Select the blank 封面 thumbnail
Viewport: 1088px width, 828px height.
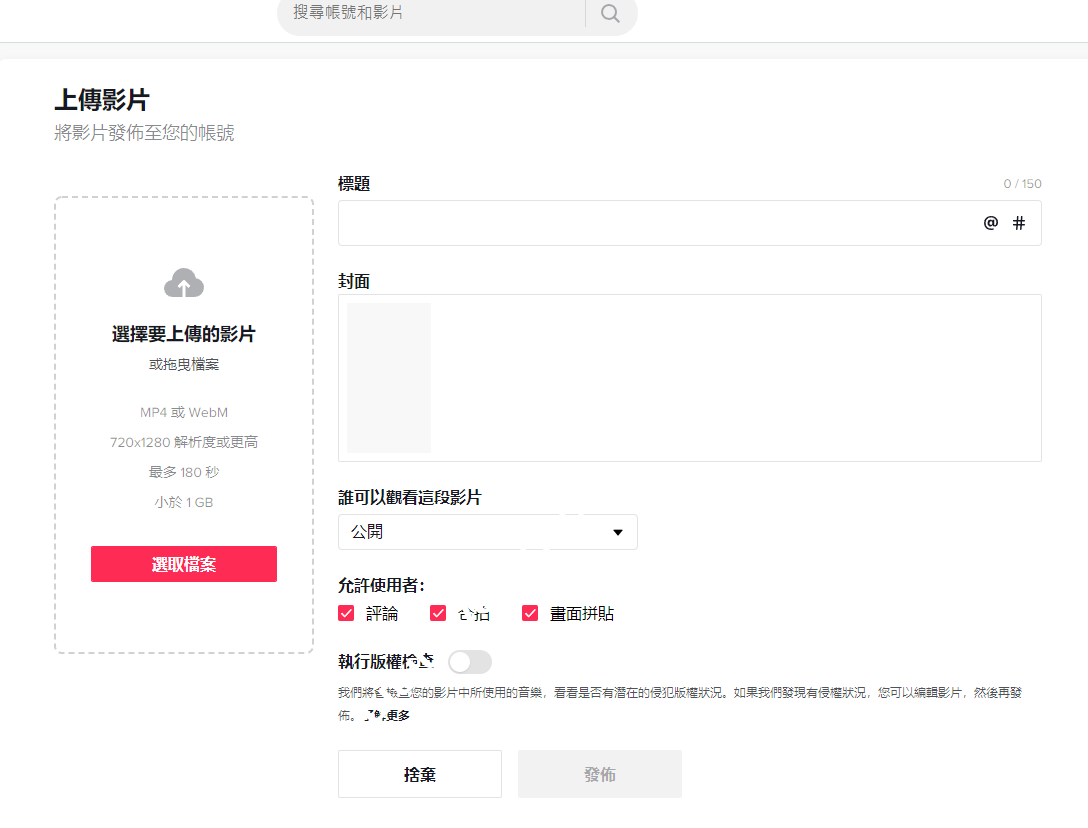389,378
